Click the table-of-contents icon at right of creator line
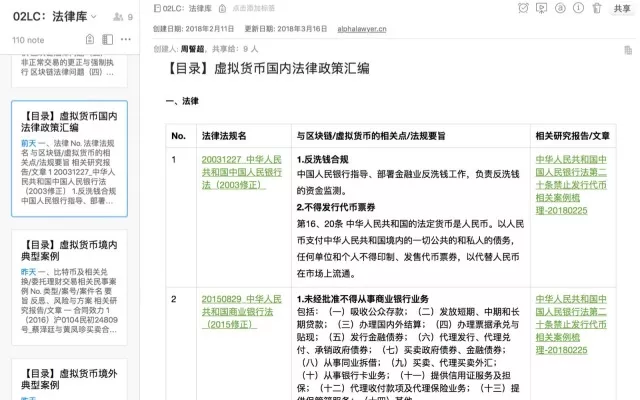This screenshot has height=400, width=640. click(628, 50)
